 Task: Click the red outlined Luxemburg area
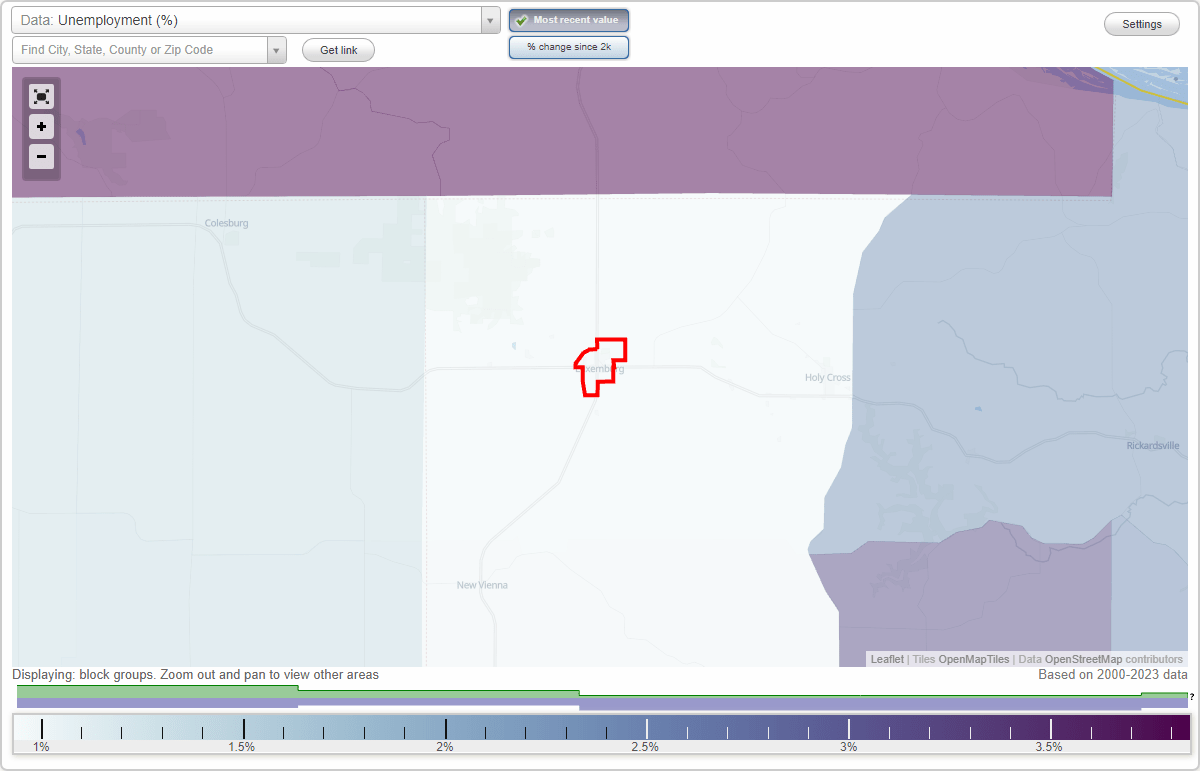tap(601, 367)
